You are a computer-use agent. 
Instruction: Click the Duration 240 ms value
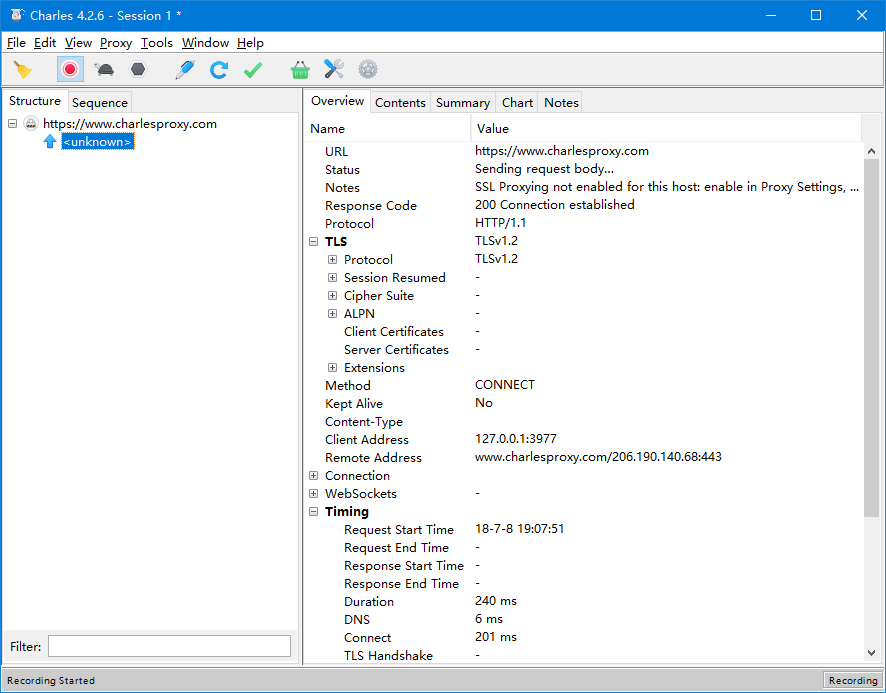(496, 601)
